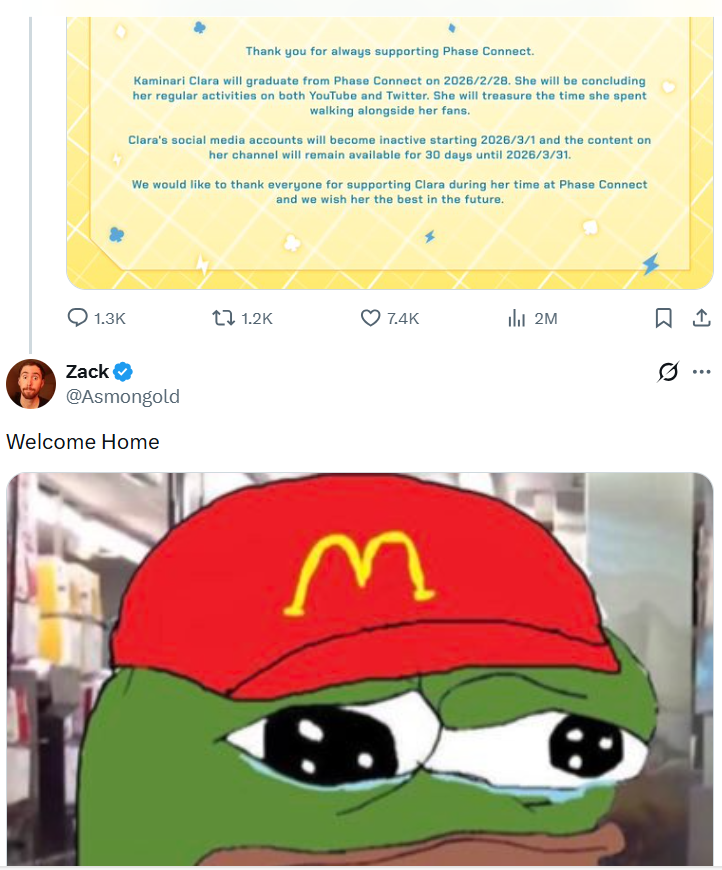Image resolution: width=722 pixels, height=870 pixels.
Task: Open replies via the speech bubble icon
Action: pyautogui.click(x=77, y=318)
